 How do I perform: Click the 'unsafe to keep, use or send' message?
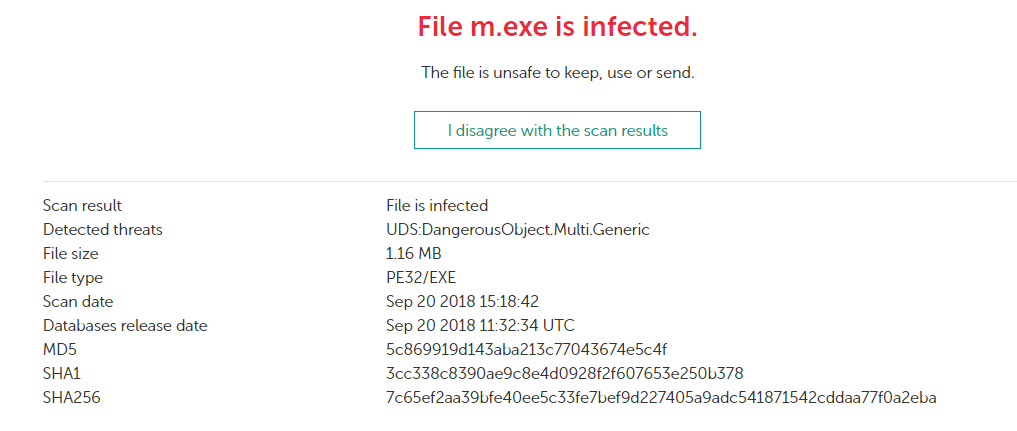coord(557,73)
